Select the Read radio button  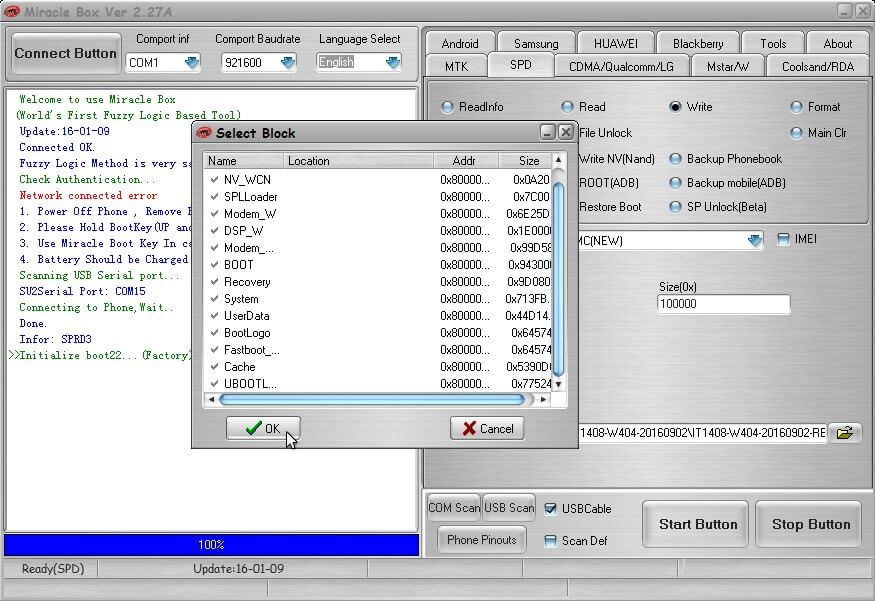[x=568, y=107]
